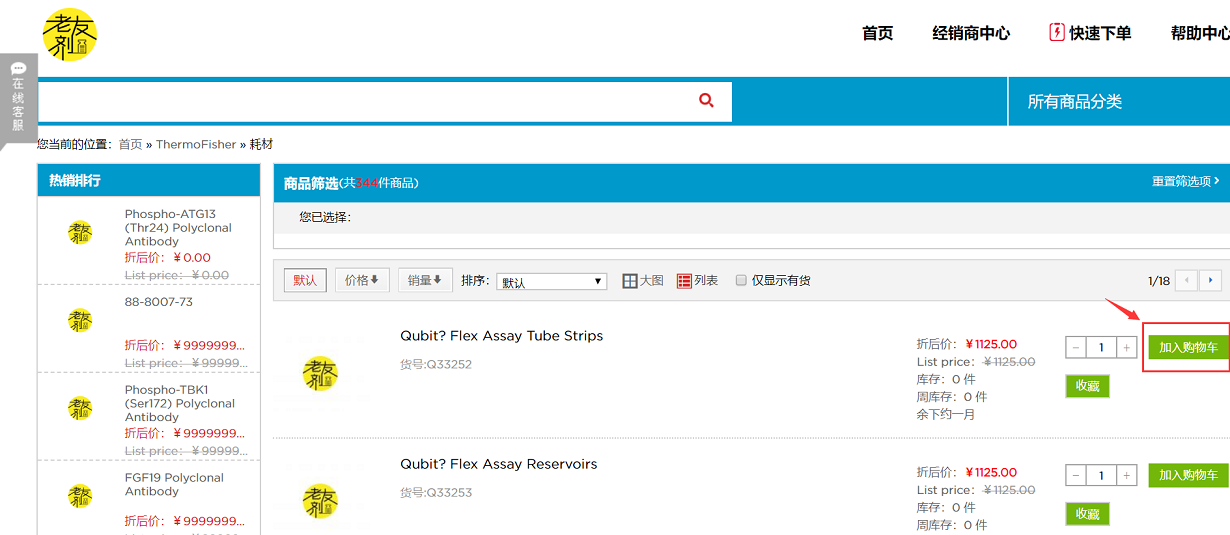Open Qubit Flex Assay Reservoirs product title
The height and width of the screenshot is (535, 1230).
(x=499, y=464)
